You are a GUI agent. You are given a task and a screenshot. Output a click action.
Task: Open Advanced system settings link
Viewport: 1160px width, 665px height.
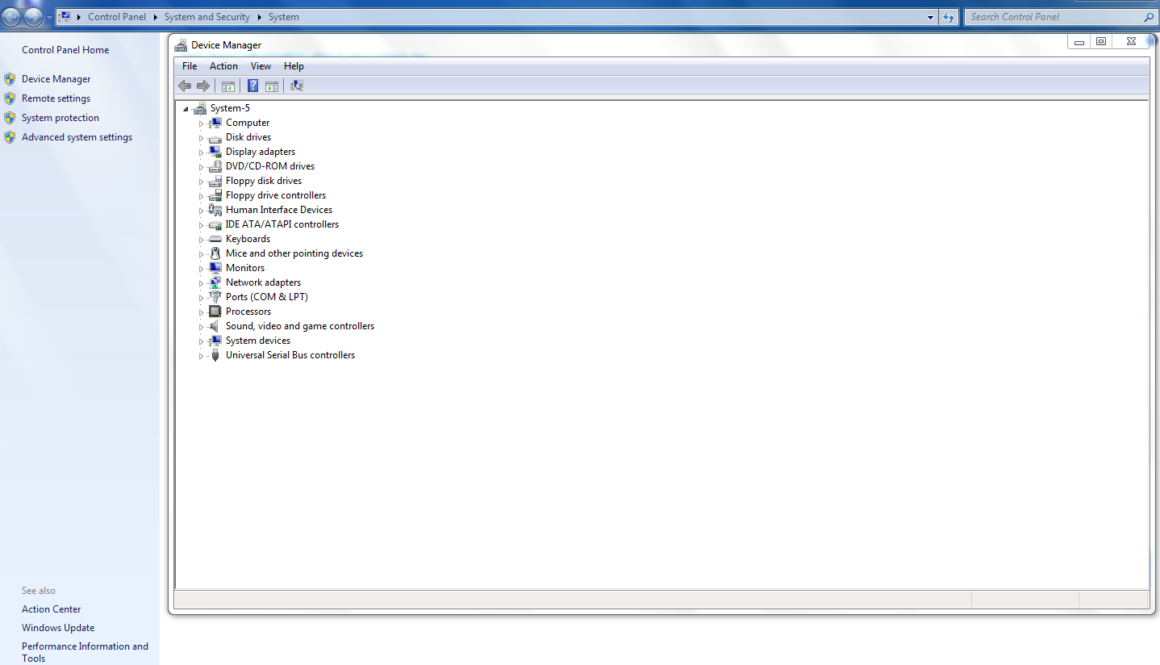[77, 137]
